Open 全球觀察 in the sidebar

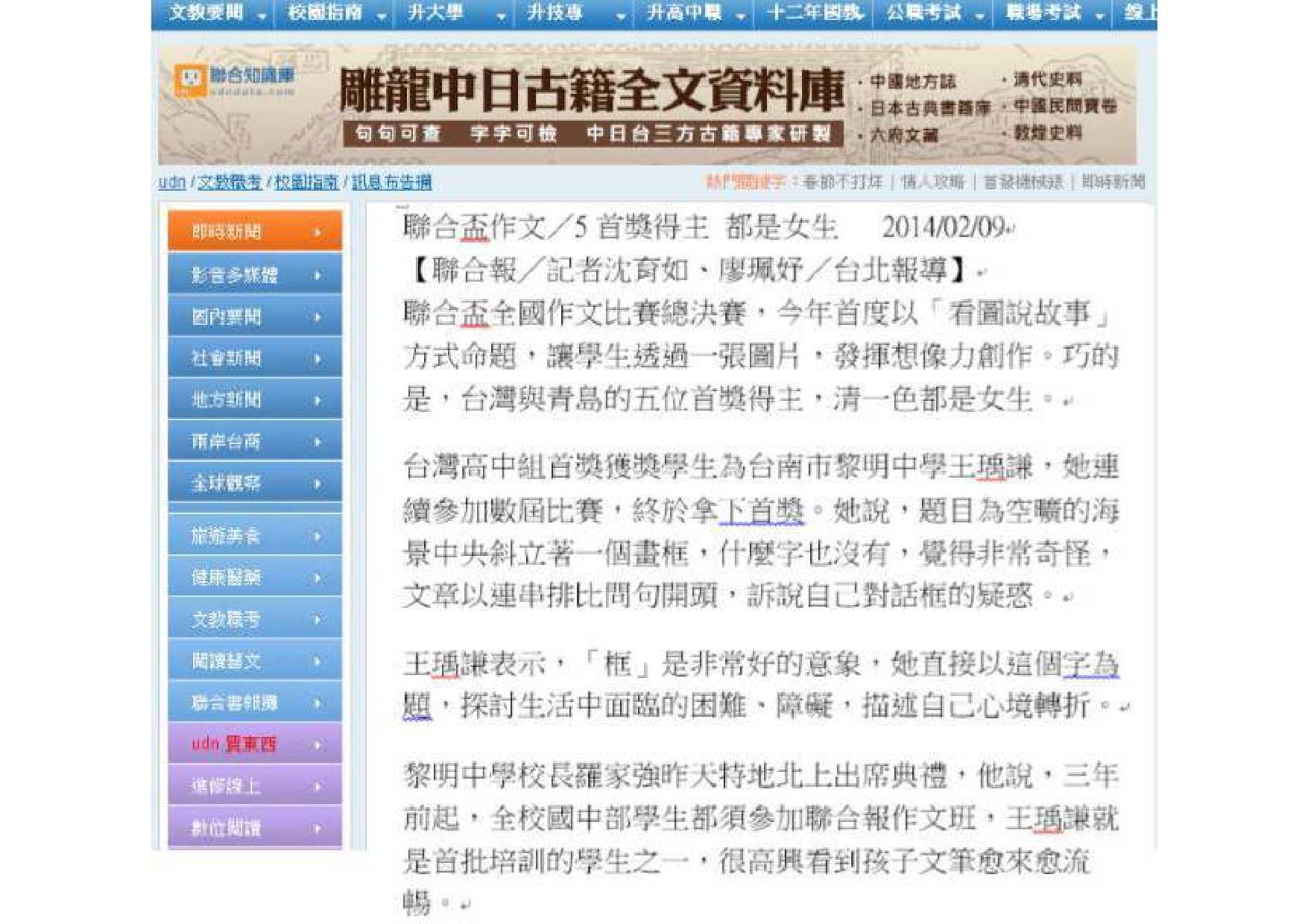pos(255,483)
